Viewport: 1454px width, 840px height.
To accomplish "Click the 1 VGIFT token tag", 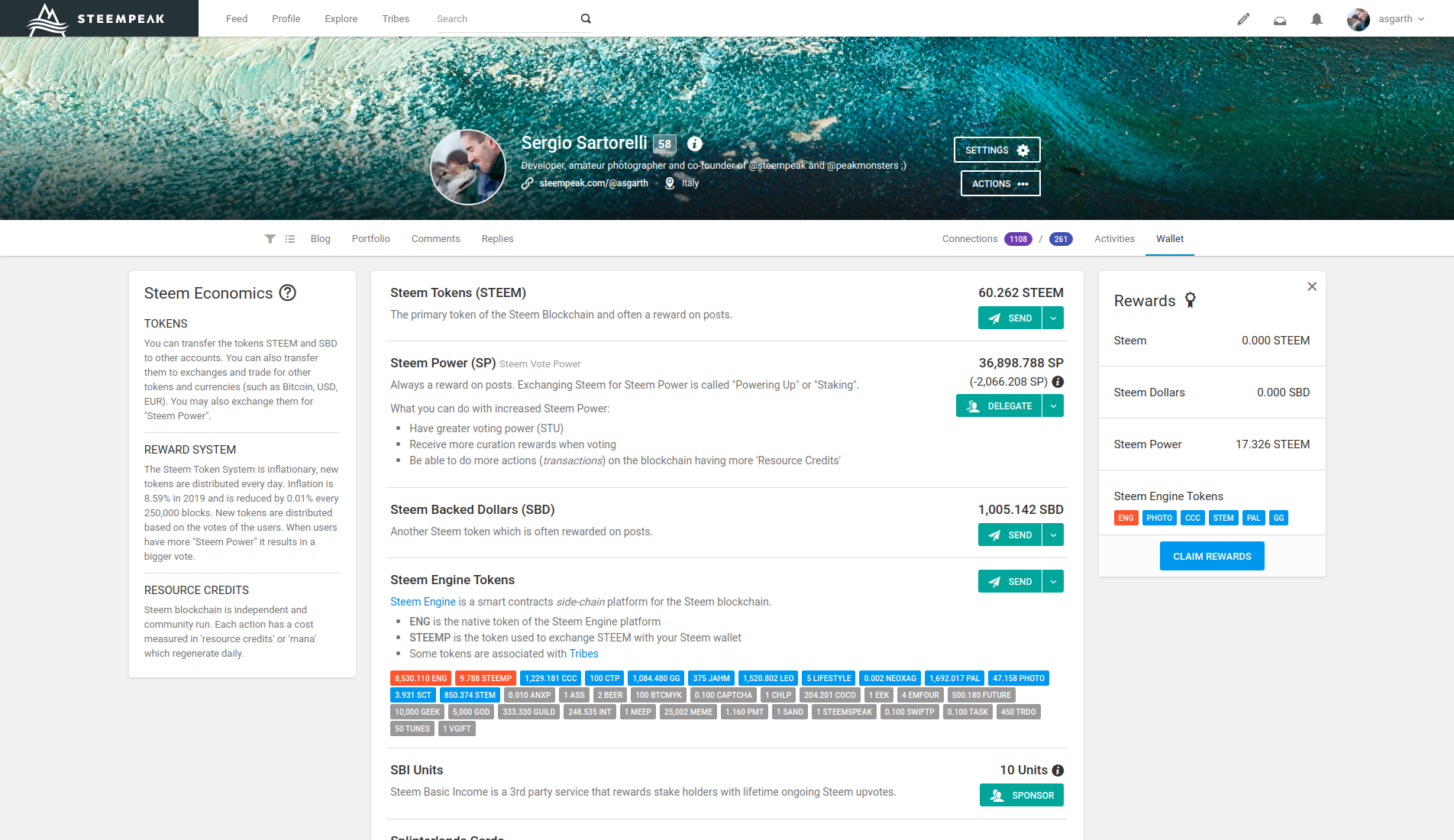I will pyautogui.click(x=457, y=729).
